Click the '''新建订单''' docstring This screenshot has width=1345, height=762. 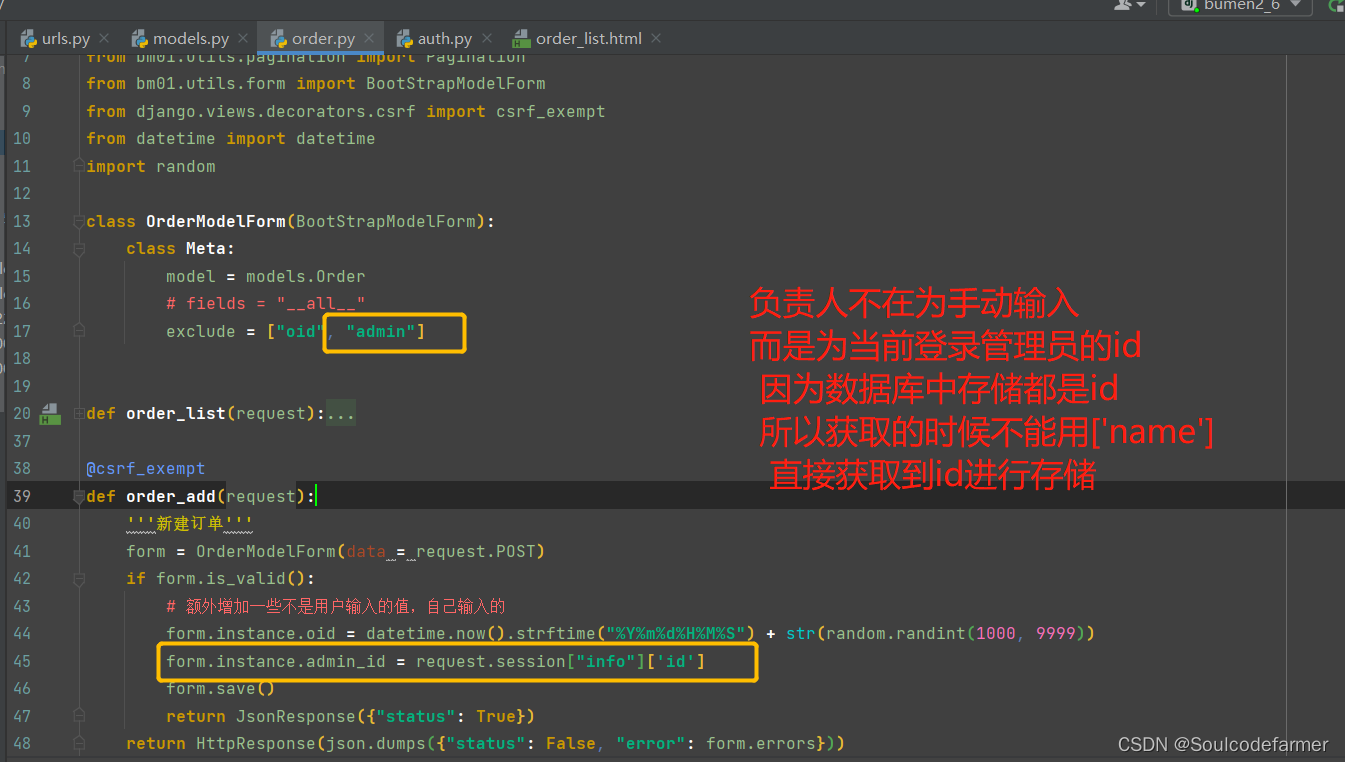click(x=190, y=524)
